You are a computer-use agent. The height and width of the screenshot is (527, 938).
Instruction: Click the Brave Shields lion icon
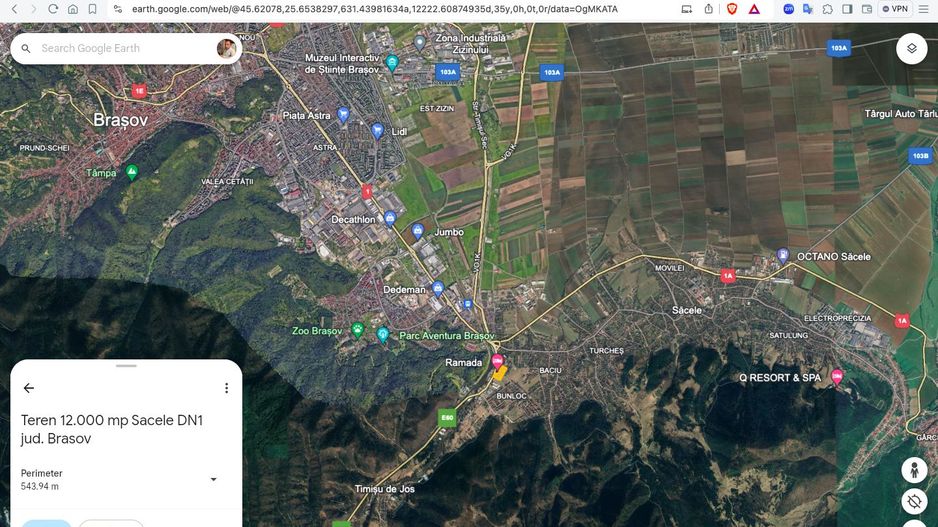tap(732, 9)
